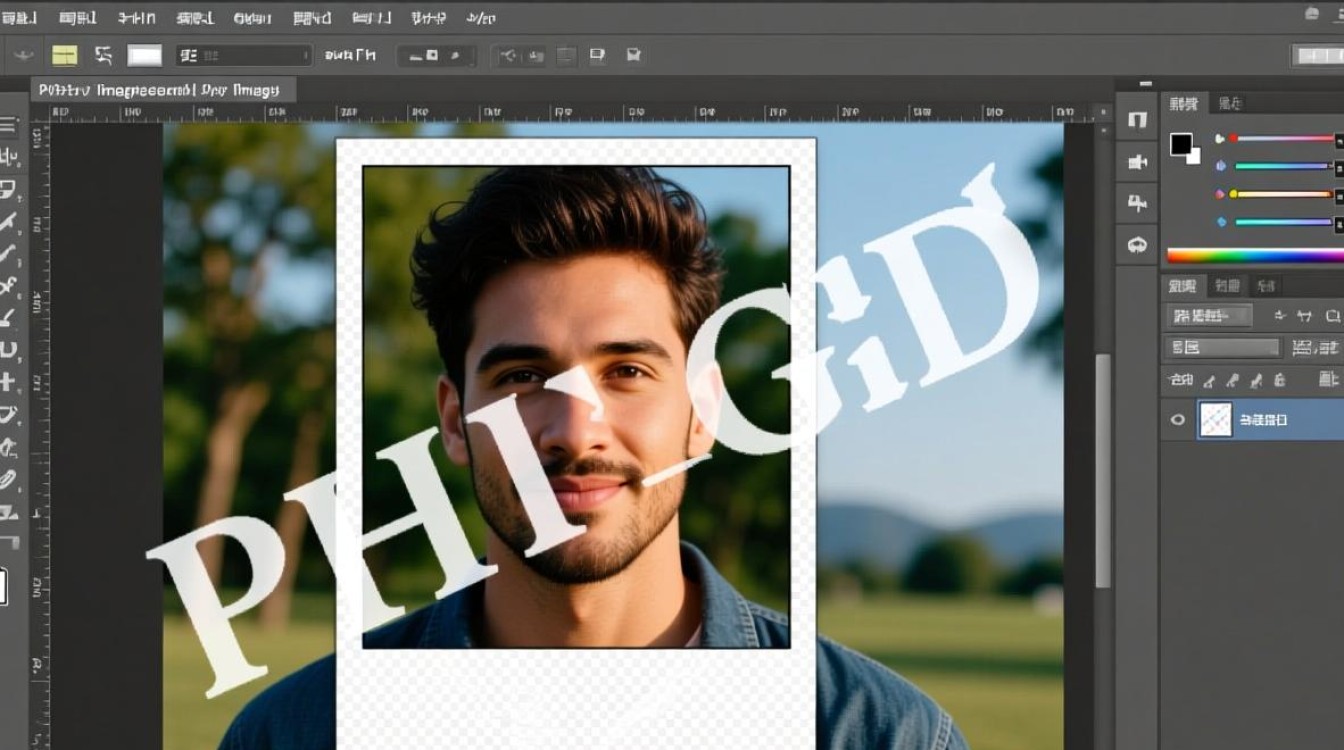The image size is (1344, 750).
Task: Open the first menu in the menu bar
Action: [x=19, y=18]
